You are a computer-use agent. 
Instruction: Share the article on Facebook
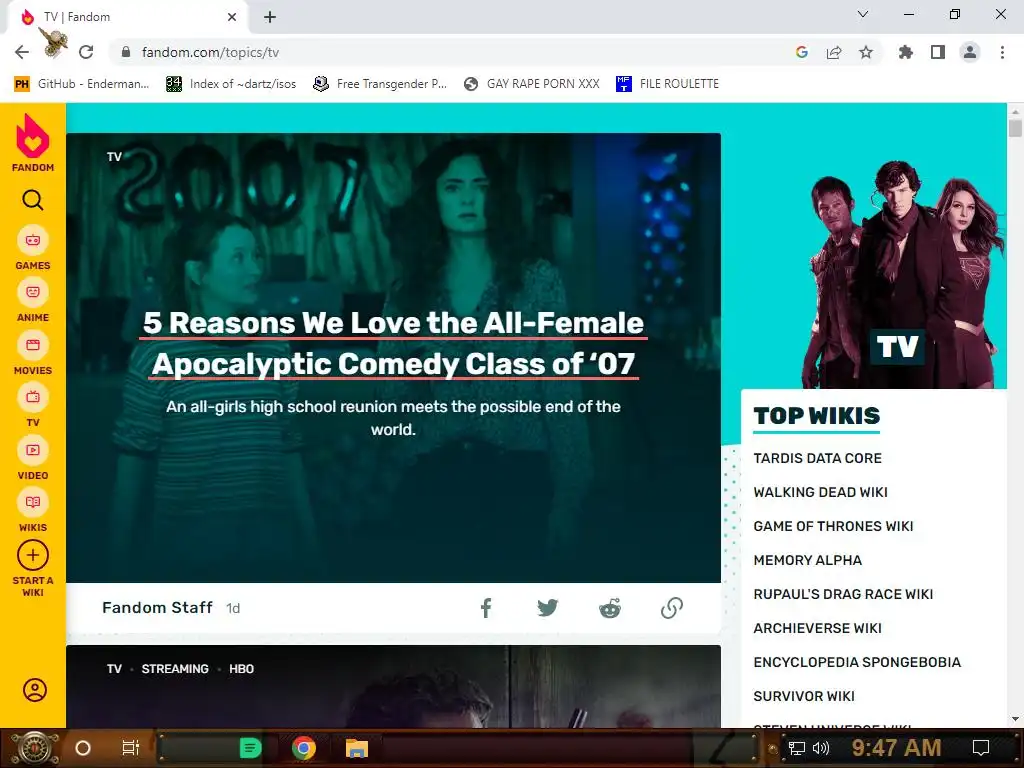pyautogui.click(x=486, y=608)
